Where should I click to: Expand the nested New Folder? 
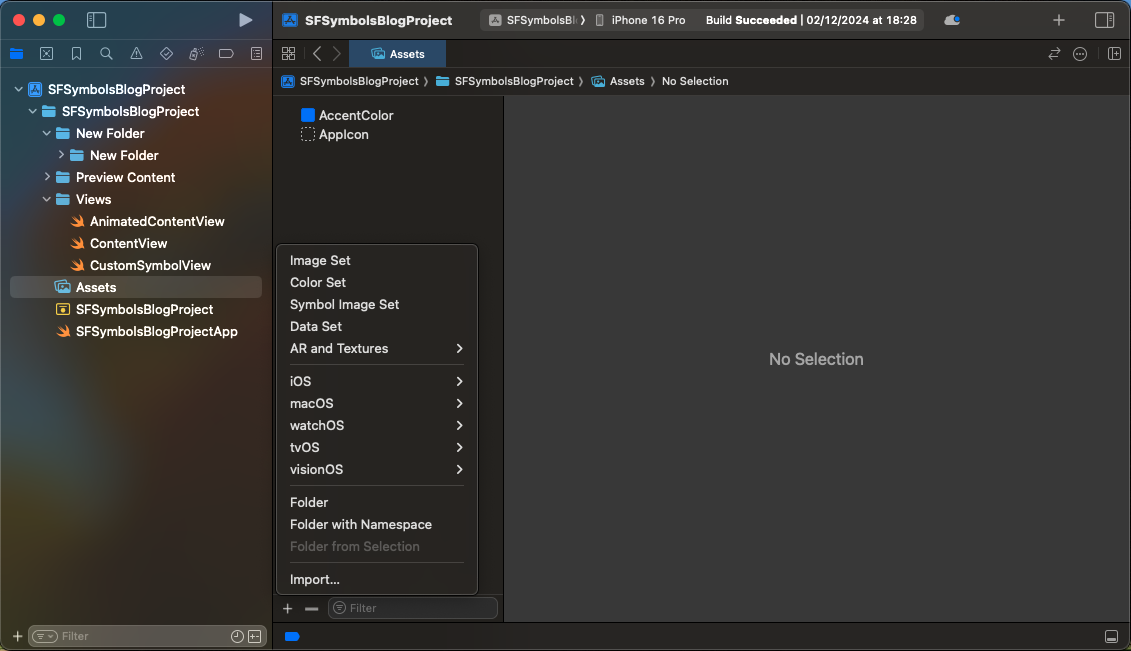(x=61, y=155)
